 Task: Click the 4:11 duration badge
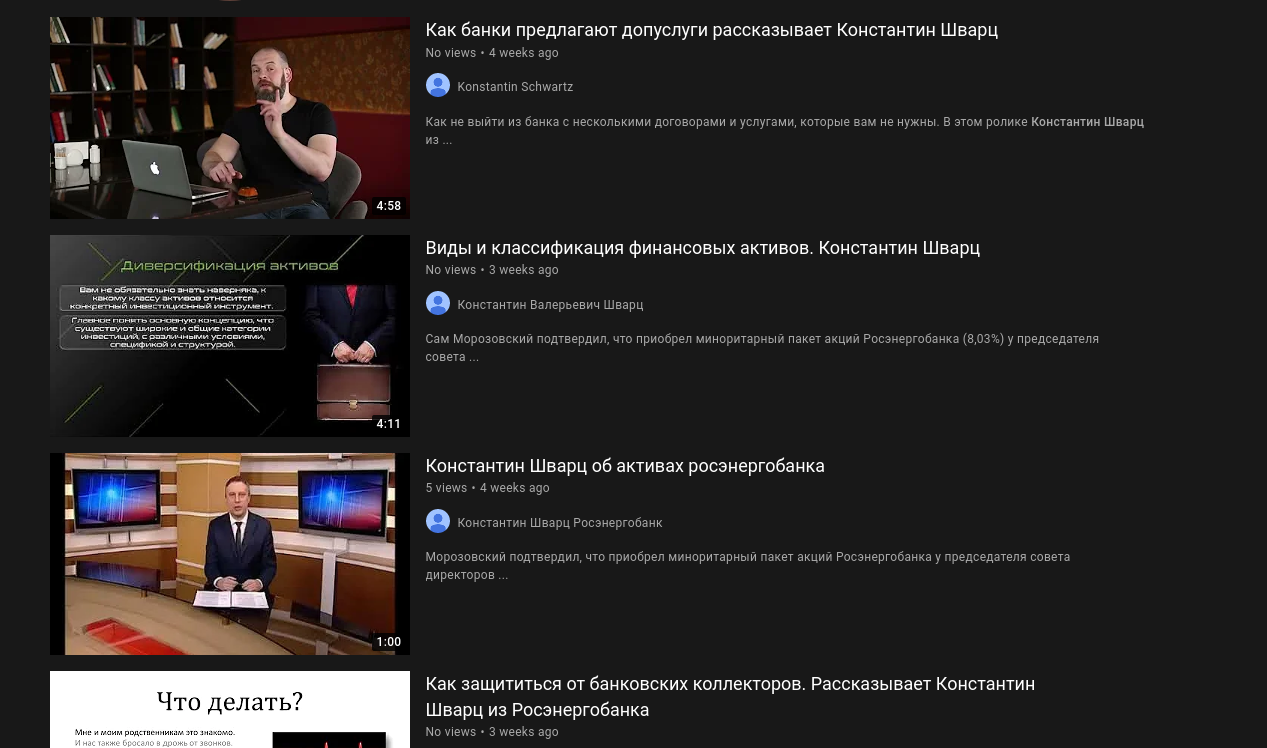pos(388,424)
